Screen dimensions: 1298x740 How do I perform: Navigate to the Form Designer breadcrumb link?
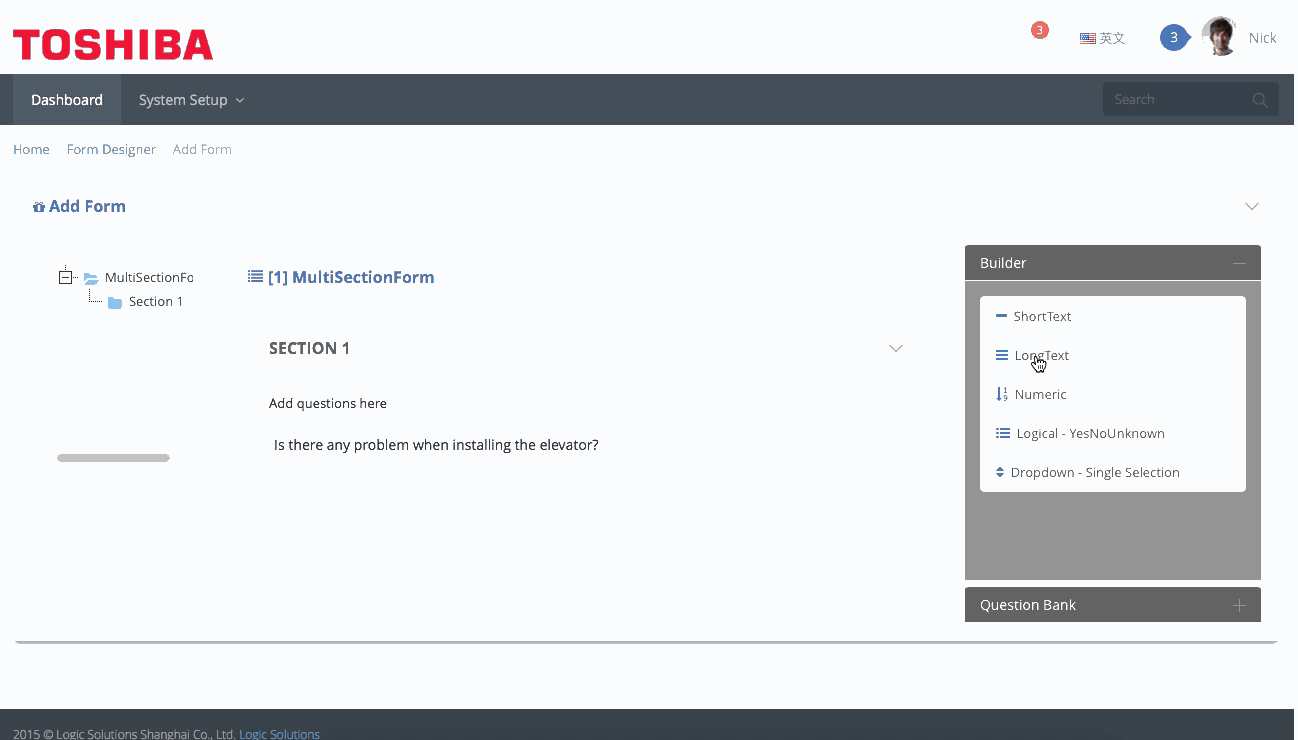pyautogui.click(x=111, y=149)
